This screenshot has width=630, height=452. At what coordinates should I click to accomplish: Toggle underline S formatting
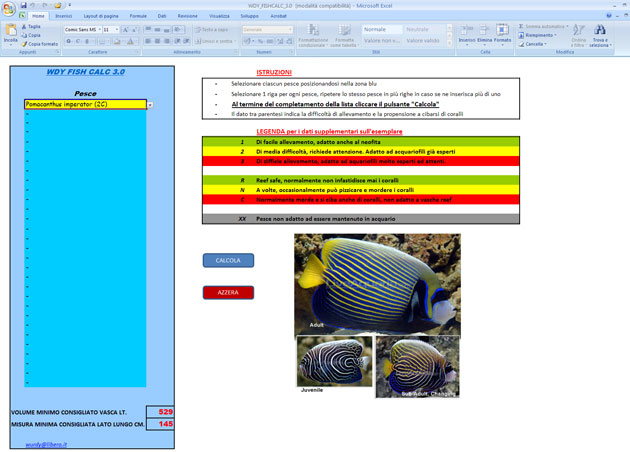coord(86,41)
